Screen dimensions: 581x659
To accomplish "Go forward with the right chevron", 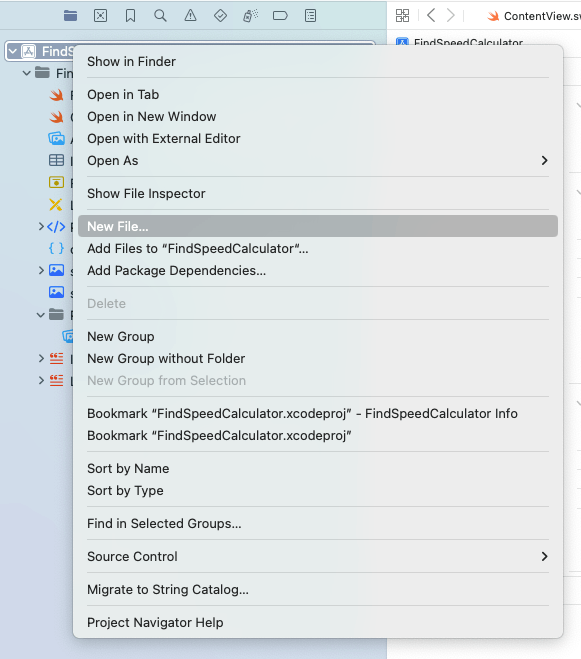I will click(451, 16).
